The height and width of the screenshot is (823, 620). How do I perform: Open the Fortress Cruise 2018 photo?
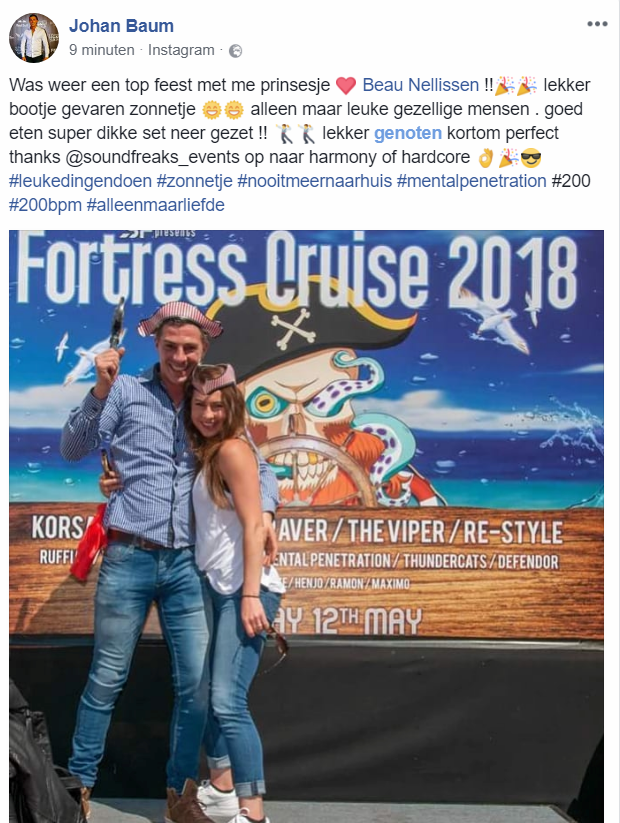(306, 526)
